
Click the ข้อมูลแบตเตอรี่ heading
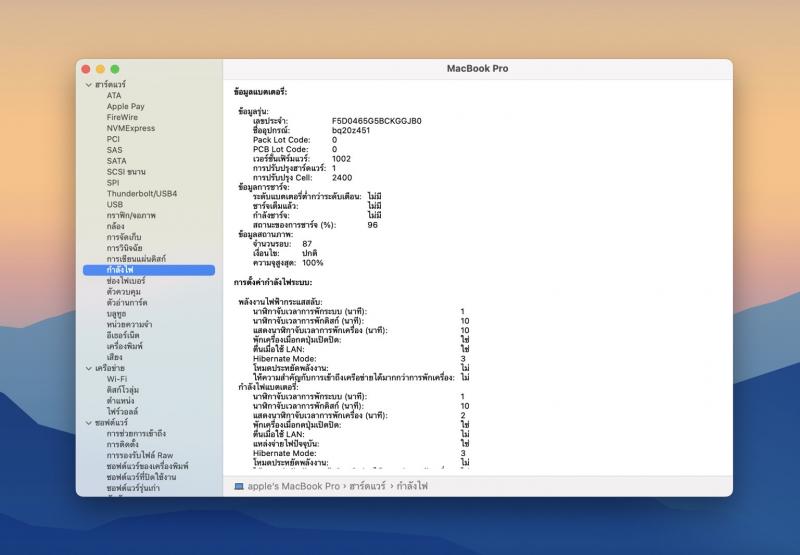tap(261, 92)
